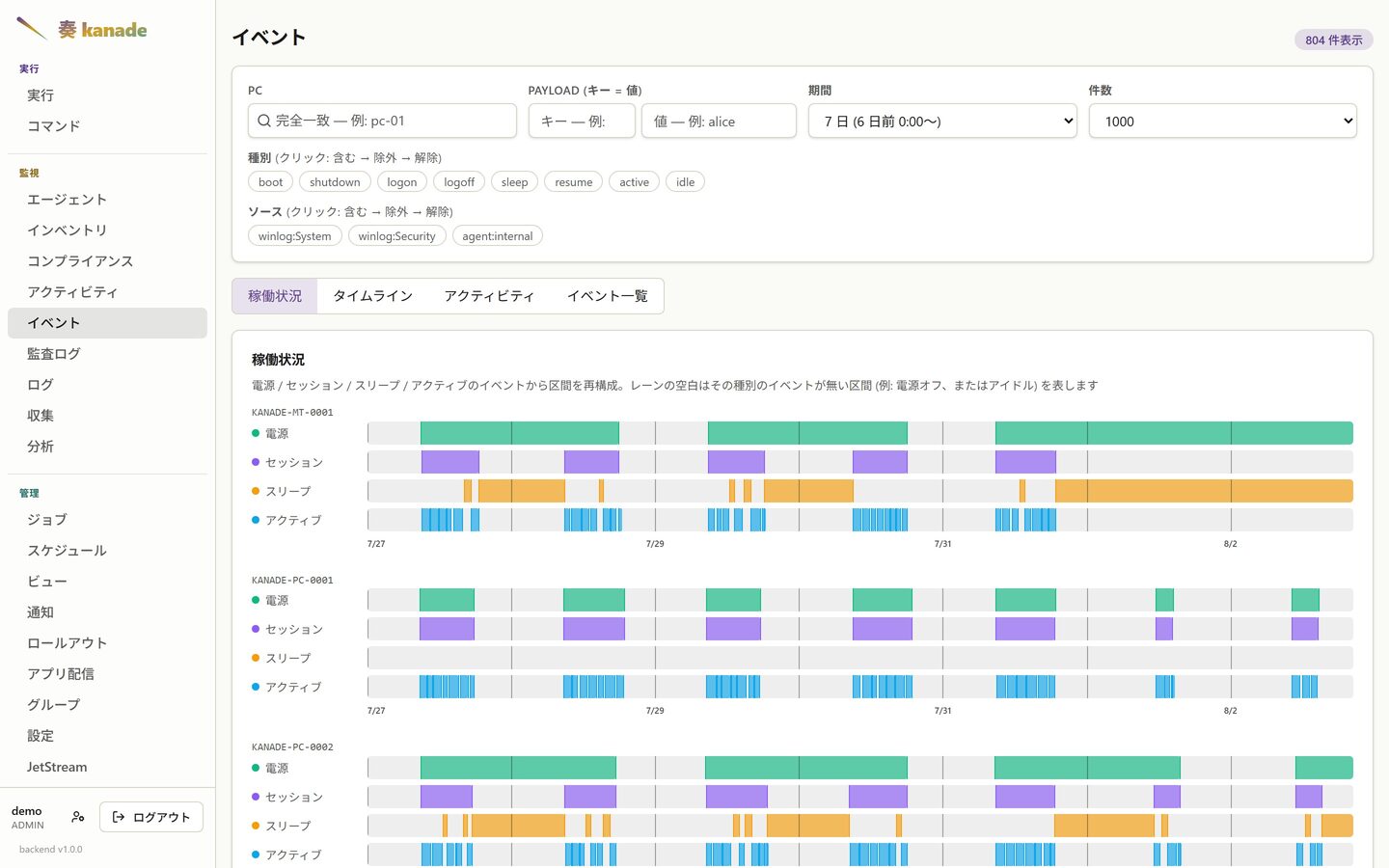Screen dimensions: 1389x868
Task: Toggle the winlog:Security source filter
Action: 396,236
